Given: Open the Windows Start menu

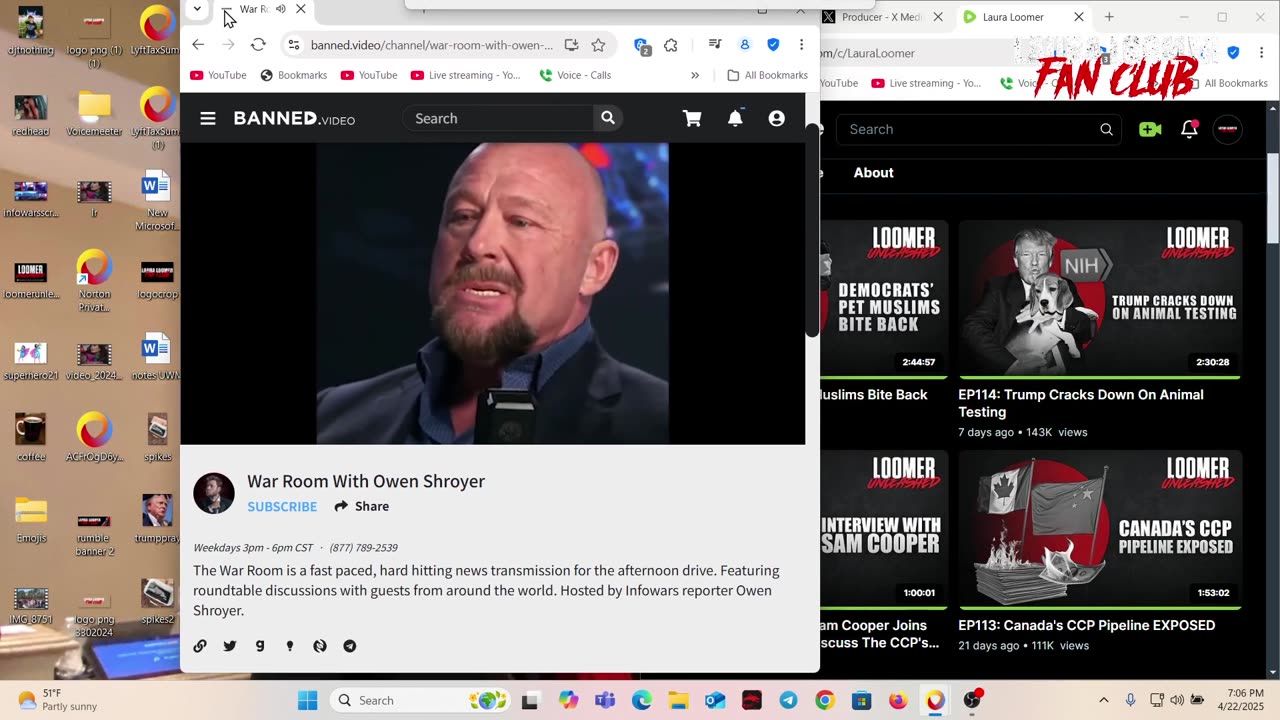Looking at the screenshot, I should (x=307, y=700).
